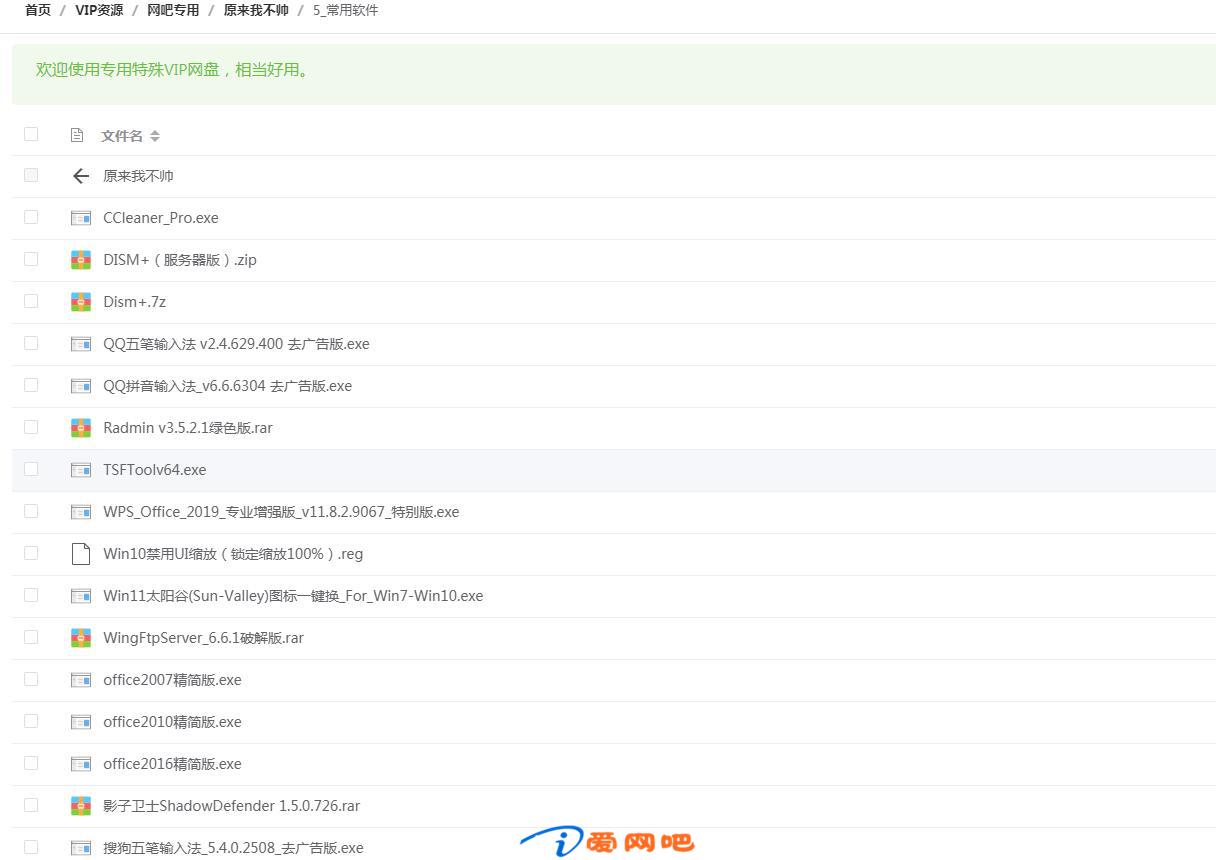Click the office2010精简版.exe file icon

tap(81, 722)
